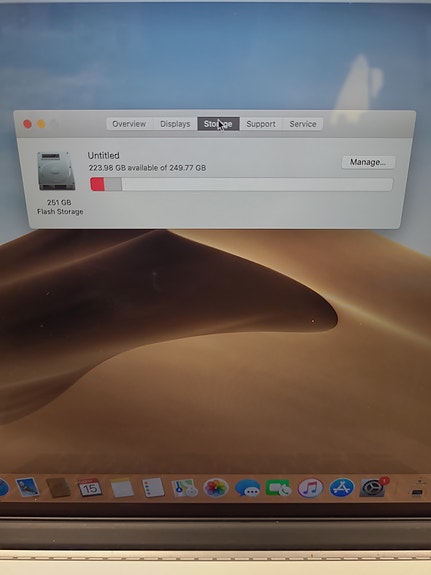The image size is (431, 575).
Task: Open Messages from the Dock
Action: pyautogui.click(x=247, y=488)
